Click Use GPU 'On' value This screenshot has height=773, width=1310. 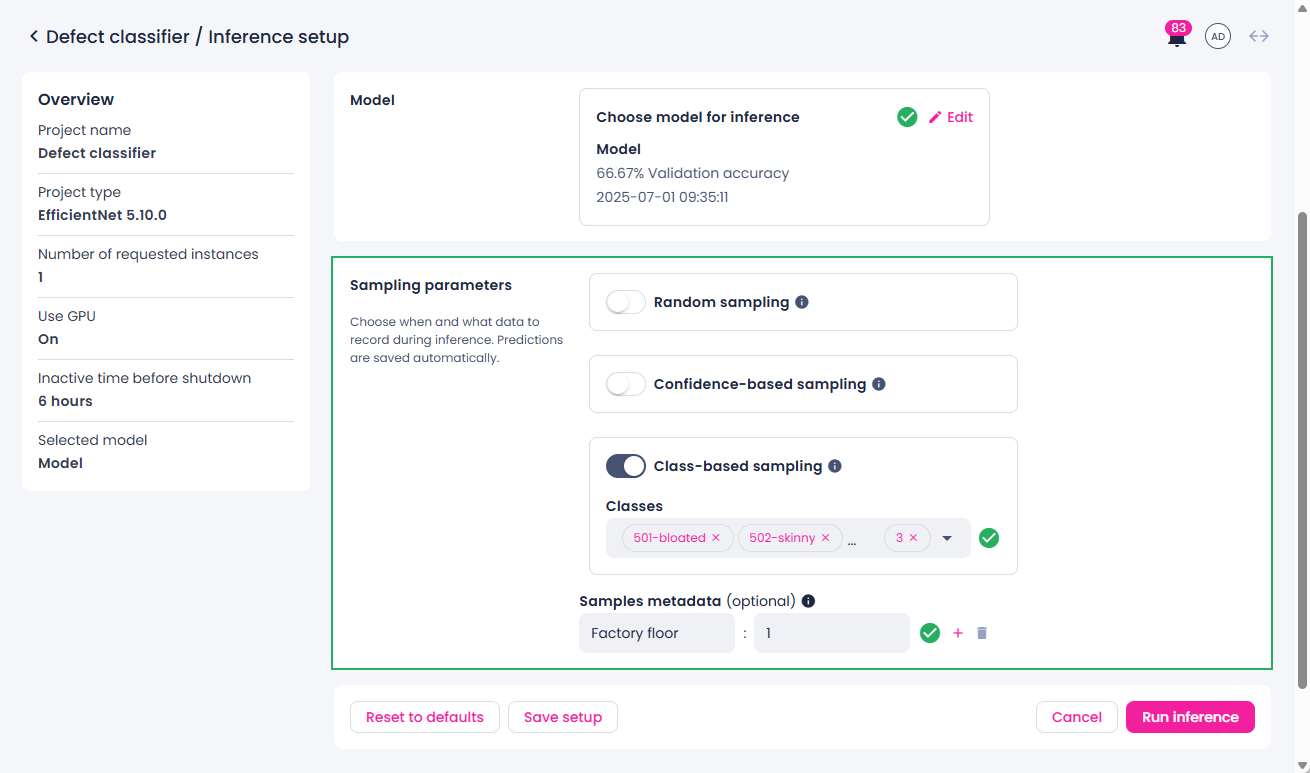(x=48, y=339)
